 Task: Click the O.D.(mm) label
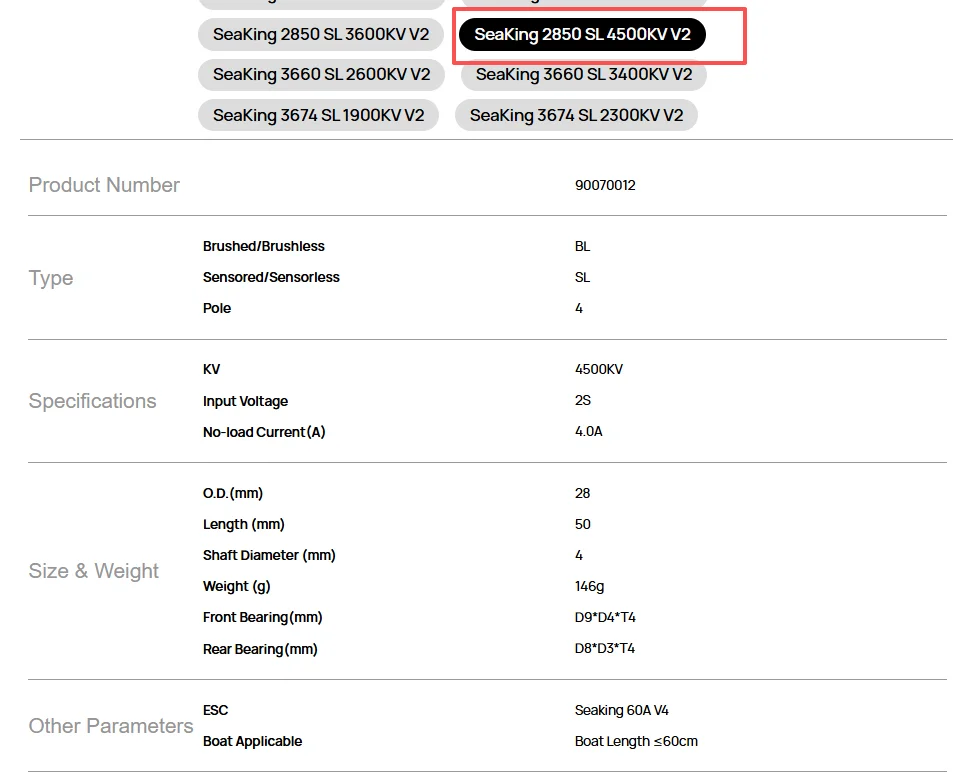tap(233, 493)
